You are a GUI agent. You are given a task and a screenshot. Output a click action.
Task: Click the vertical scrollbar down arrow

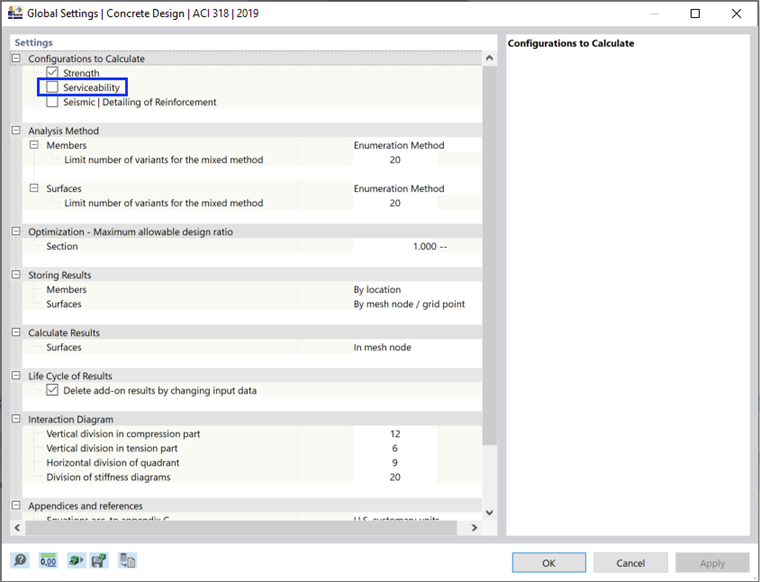(490, 512)
